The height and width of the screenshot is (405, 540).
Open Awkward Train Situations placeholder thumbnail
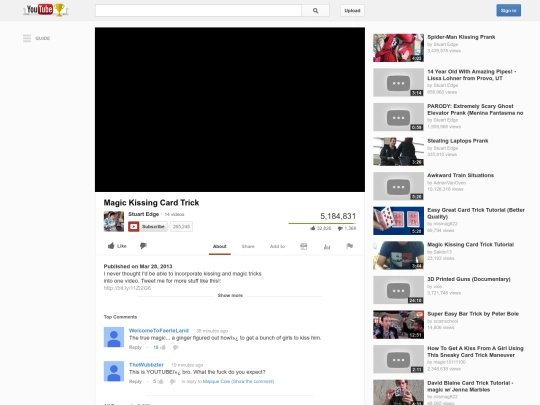pyautogui.click(x=398, y=186)
